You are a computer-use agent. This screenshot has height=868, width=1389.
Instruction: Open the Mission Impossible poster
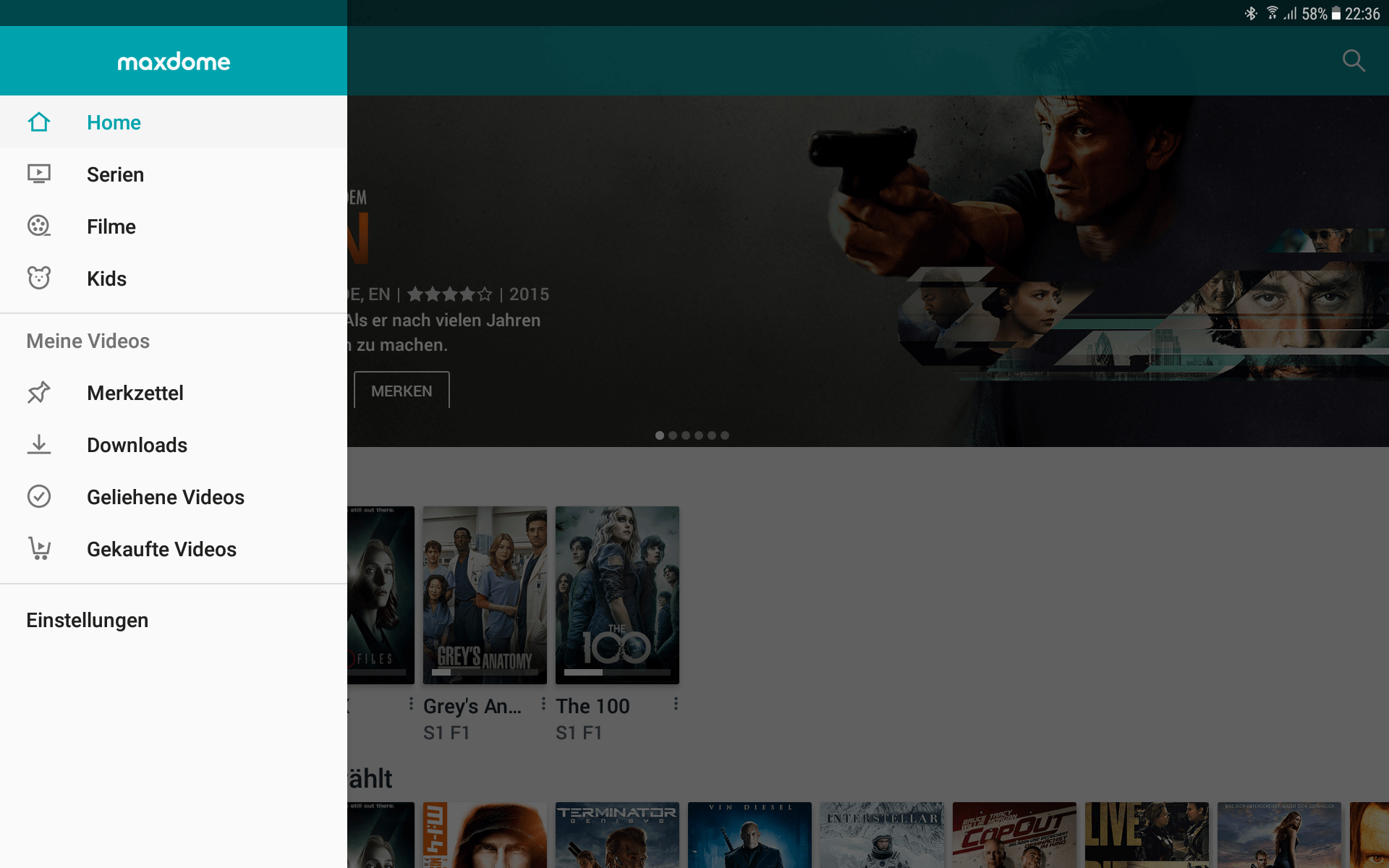pyautogui.click(x=485, y=835)
